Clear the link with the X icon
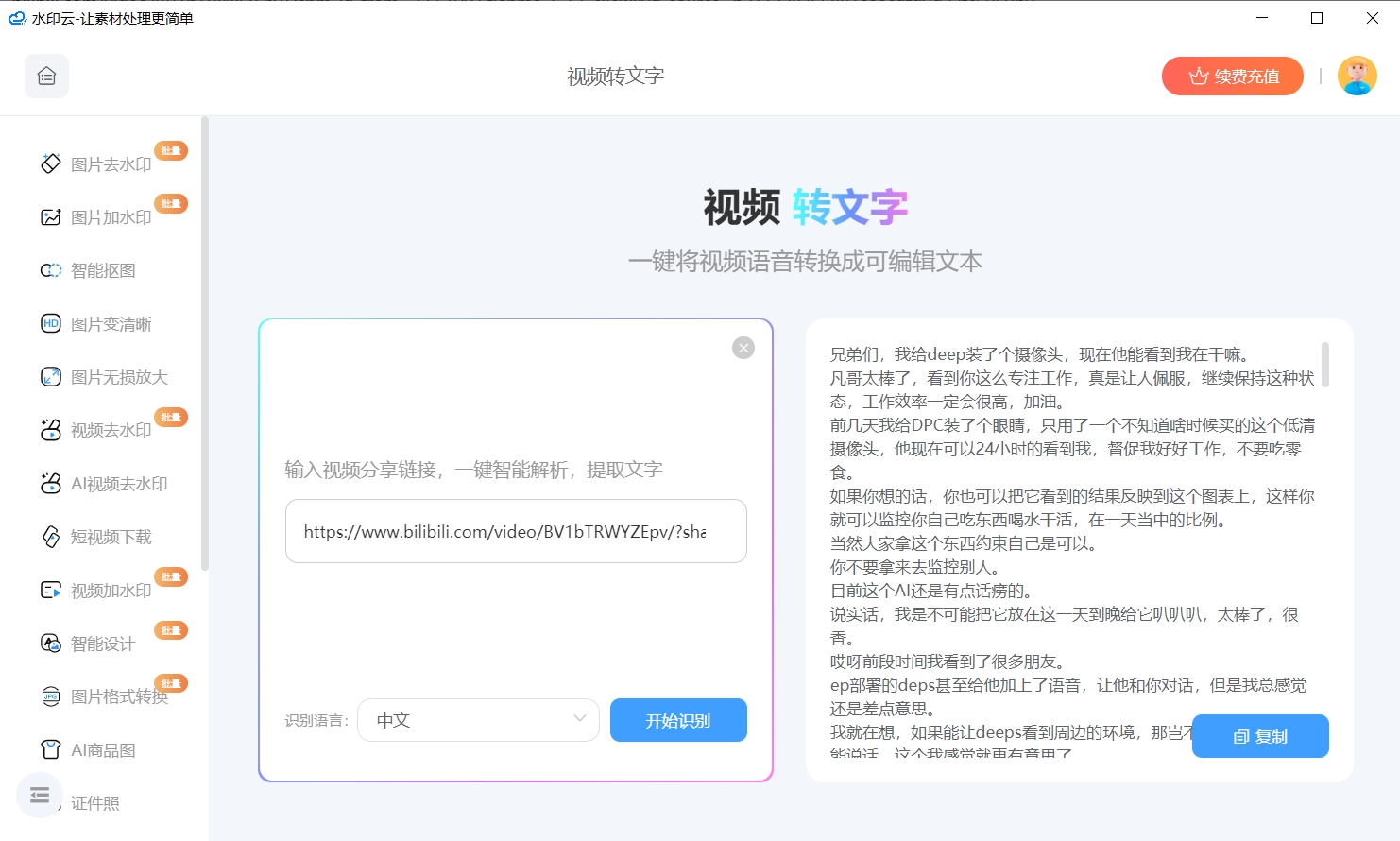The image size is (1400, 841). pyautogui.click(x=743, y=348)
